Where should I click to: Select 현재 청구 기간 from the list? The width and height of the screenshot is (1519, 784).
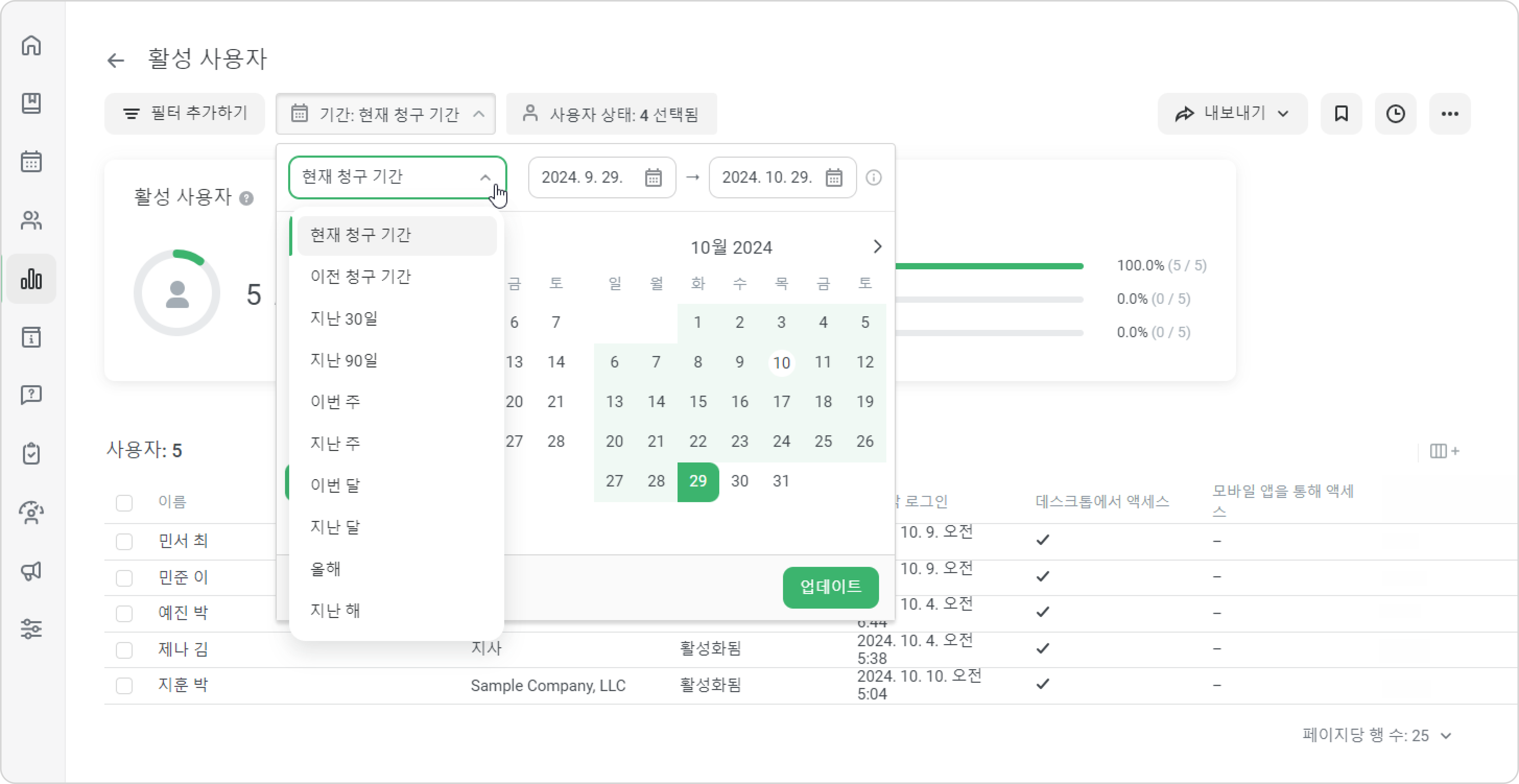pyautogui.click(x=397, y=235)
